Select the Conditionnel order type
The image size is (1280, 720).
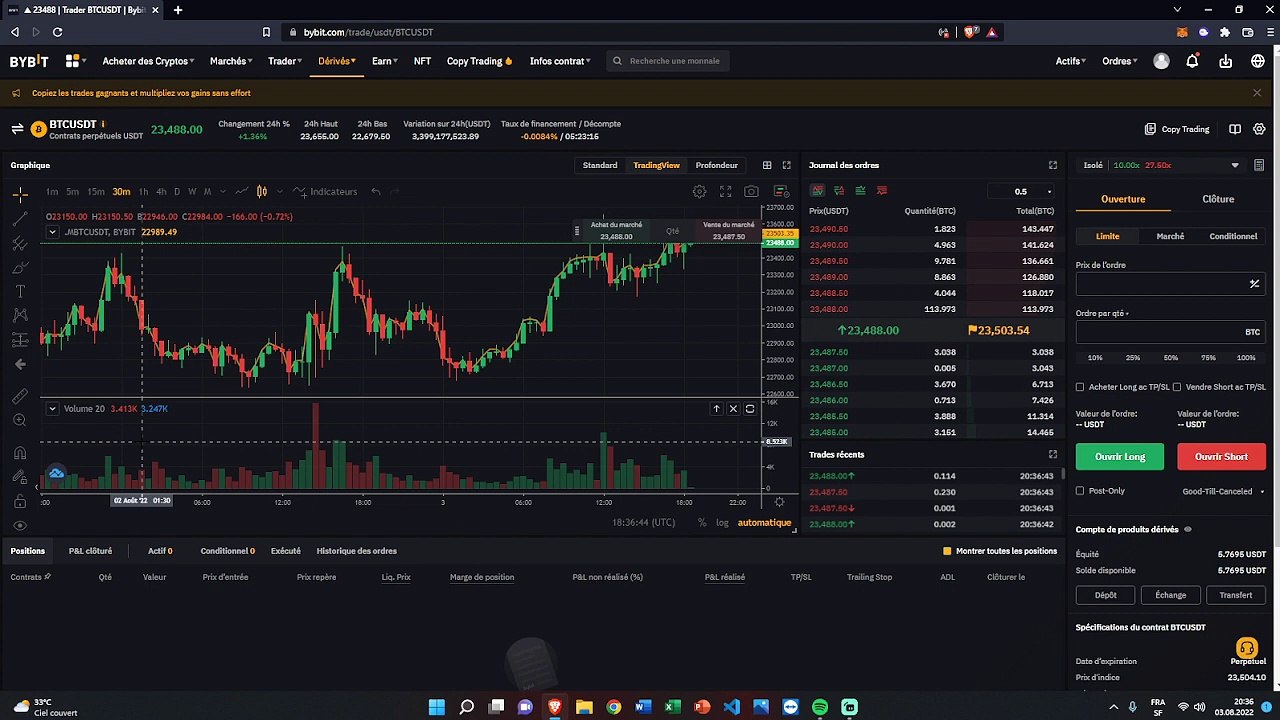[1233, 236]
